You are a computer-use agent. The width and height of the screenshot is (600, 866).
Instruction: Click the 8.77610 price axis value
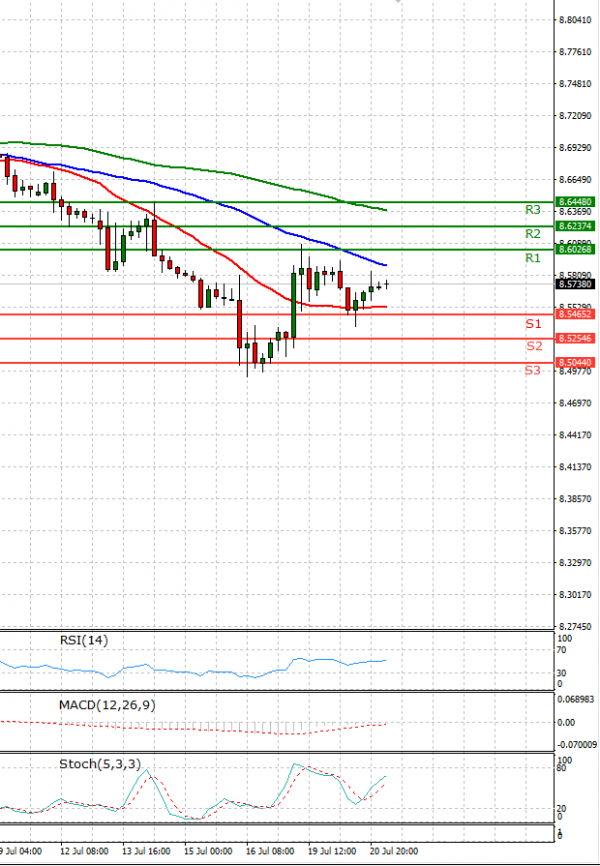(575, 52)
